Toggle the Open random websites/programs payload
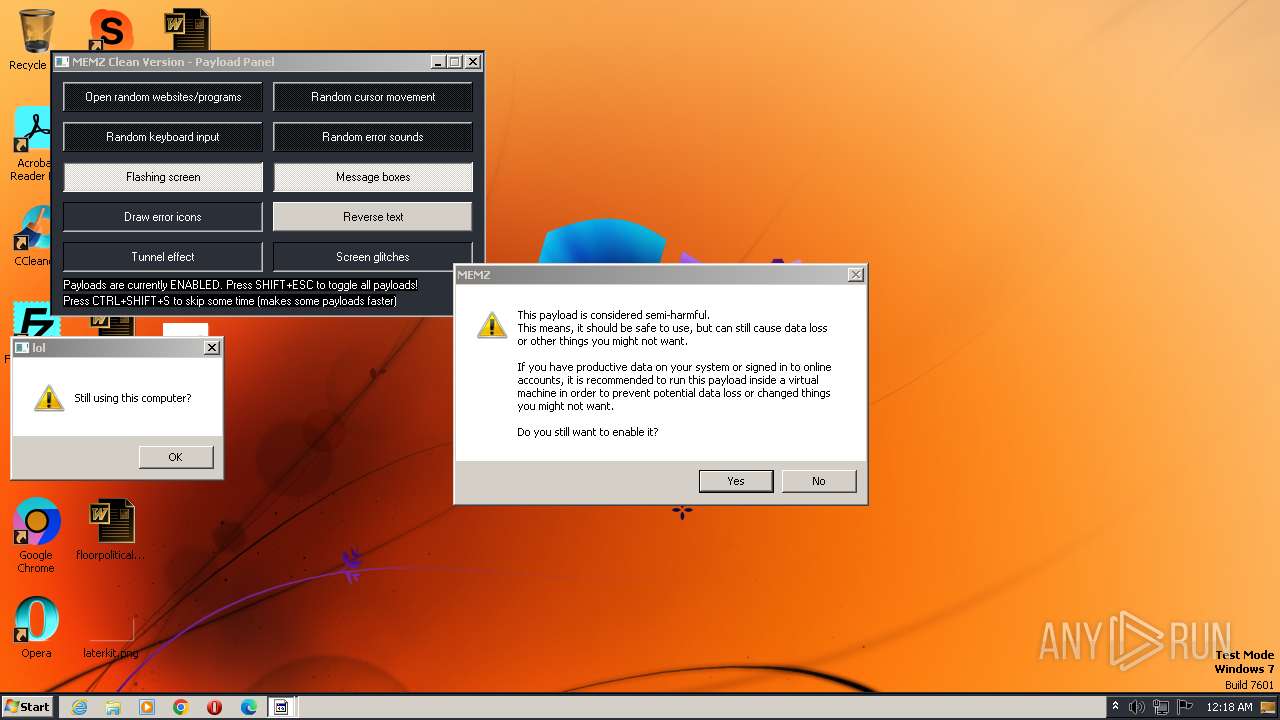The image size is (1280, 720). tap(163, 97)
